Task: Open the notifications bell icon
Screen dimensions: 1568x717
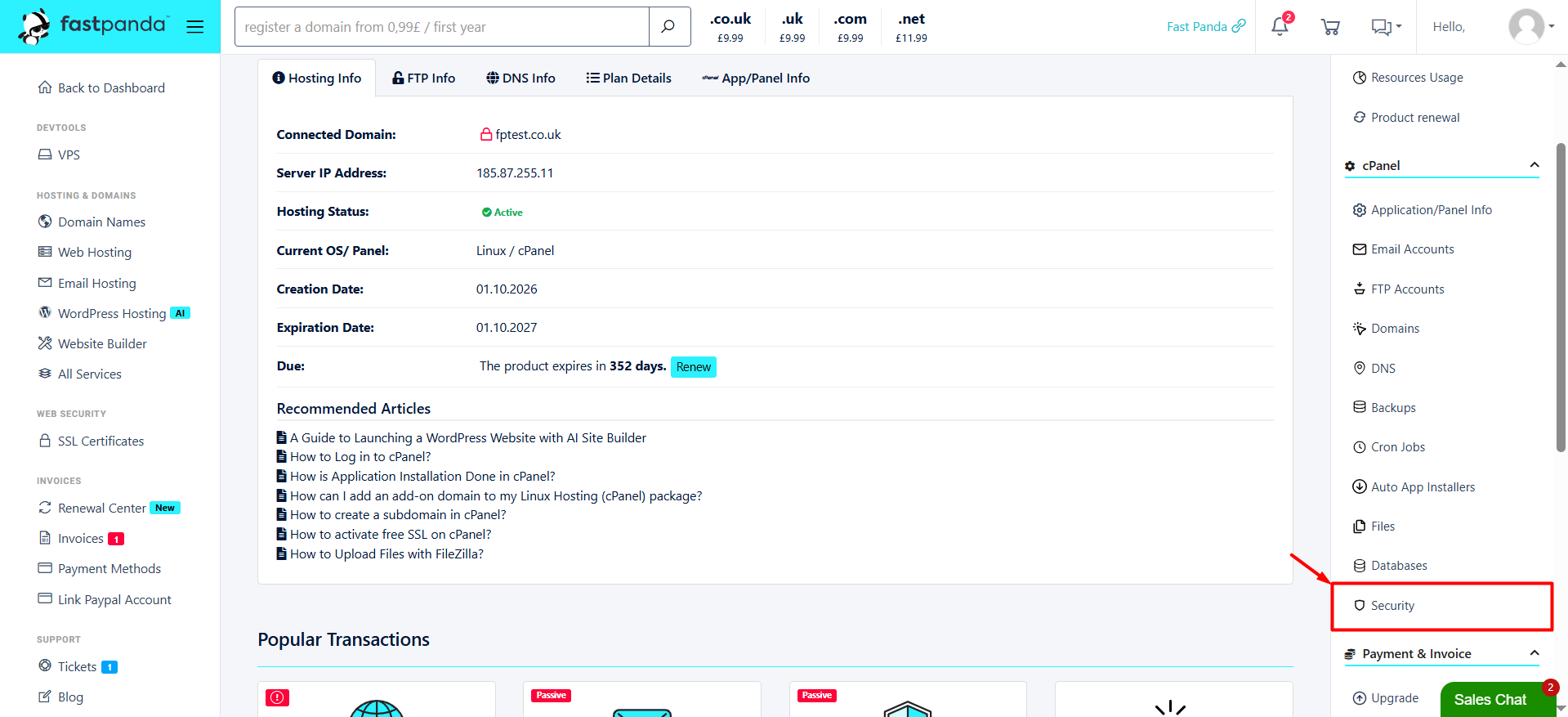Action: click(1280, 27)
